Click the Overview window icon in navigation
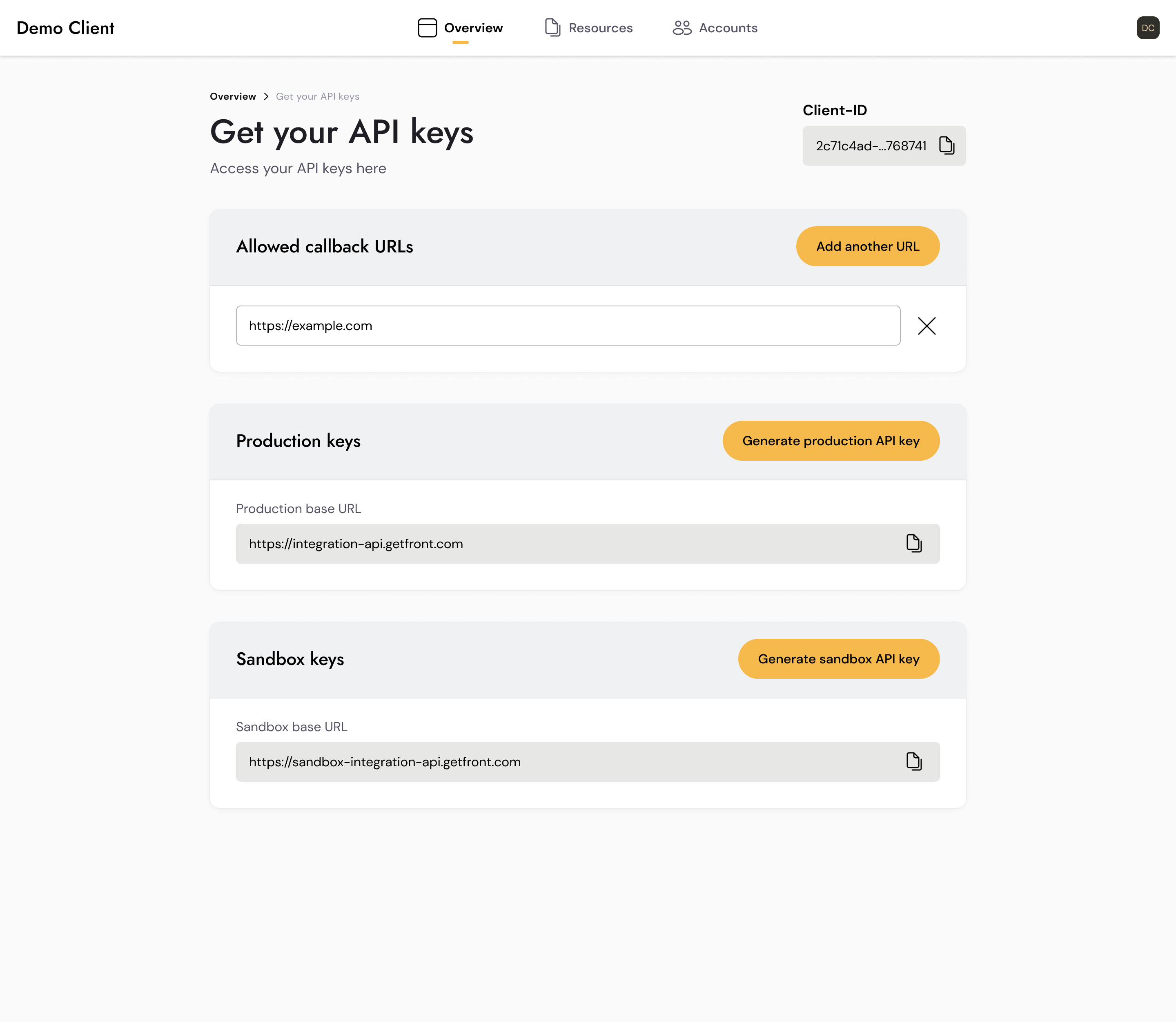 pyautogui.click(x=427, y=28)
